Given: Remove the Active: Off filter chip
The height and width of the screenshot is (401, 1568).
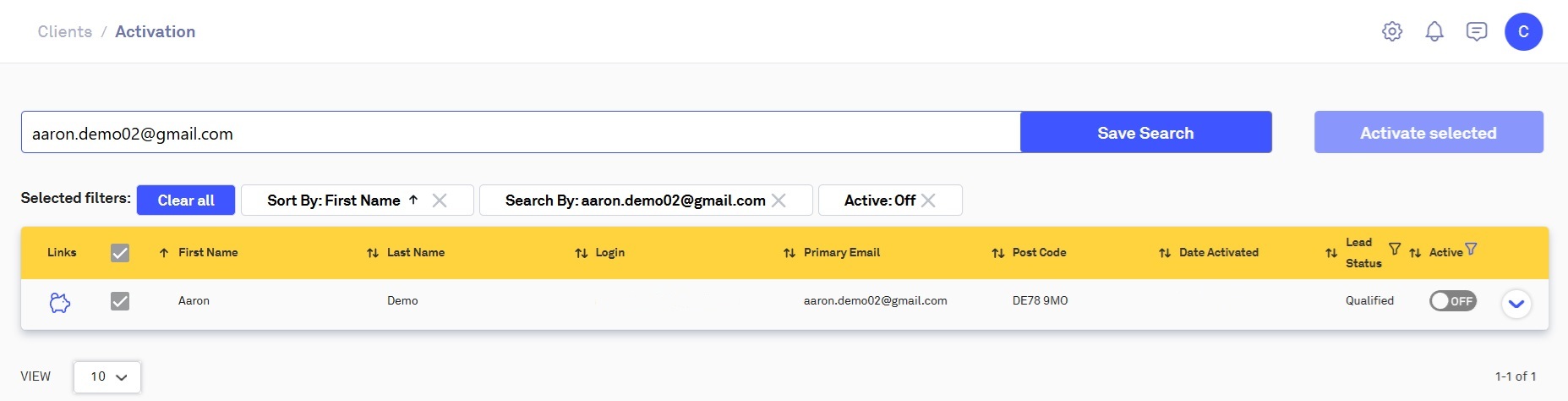Looking at the screenshot, I should point(928,200).
